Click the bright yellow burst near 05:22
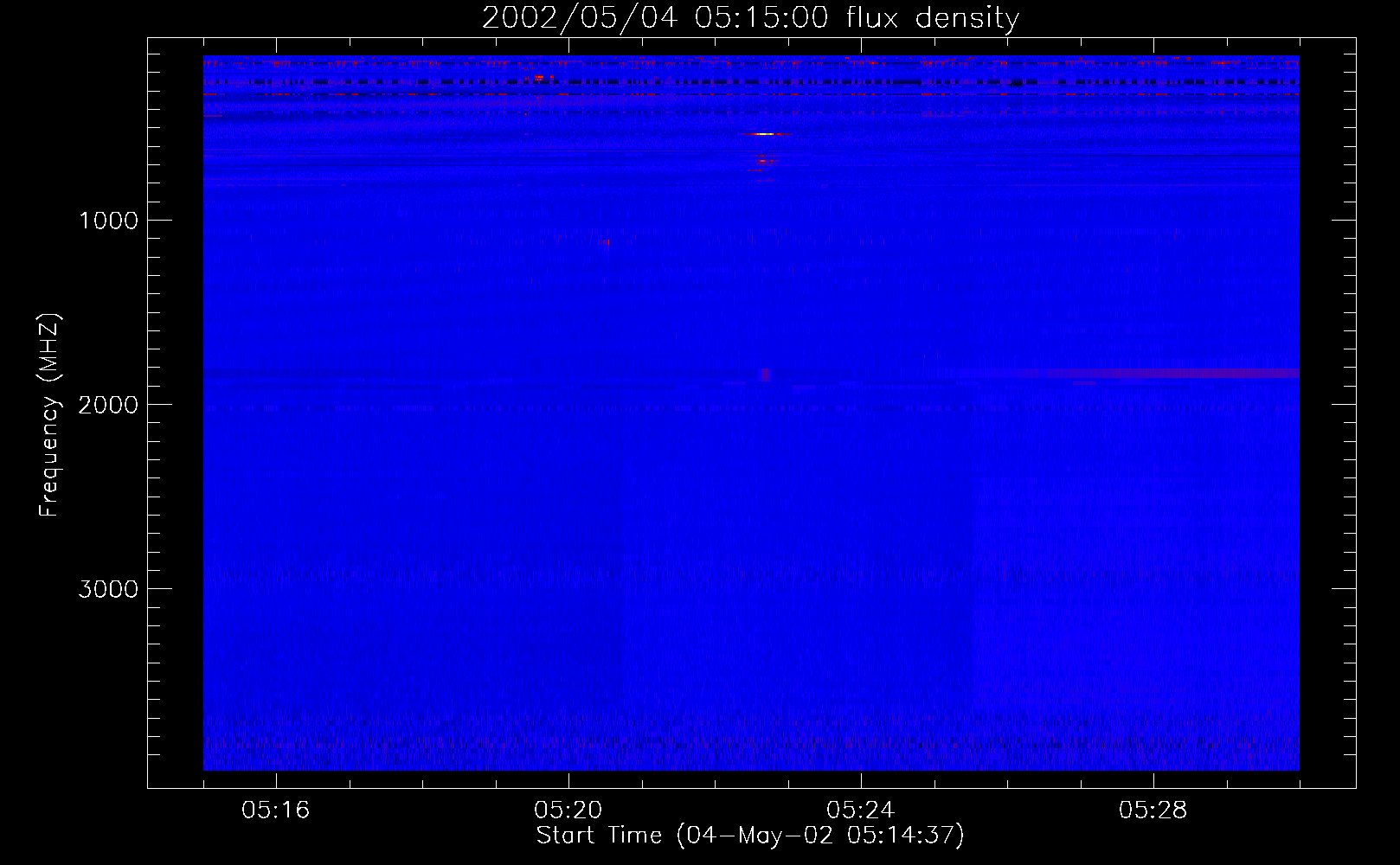 [x=765, y=134]
